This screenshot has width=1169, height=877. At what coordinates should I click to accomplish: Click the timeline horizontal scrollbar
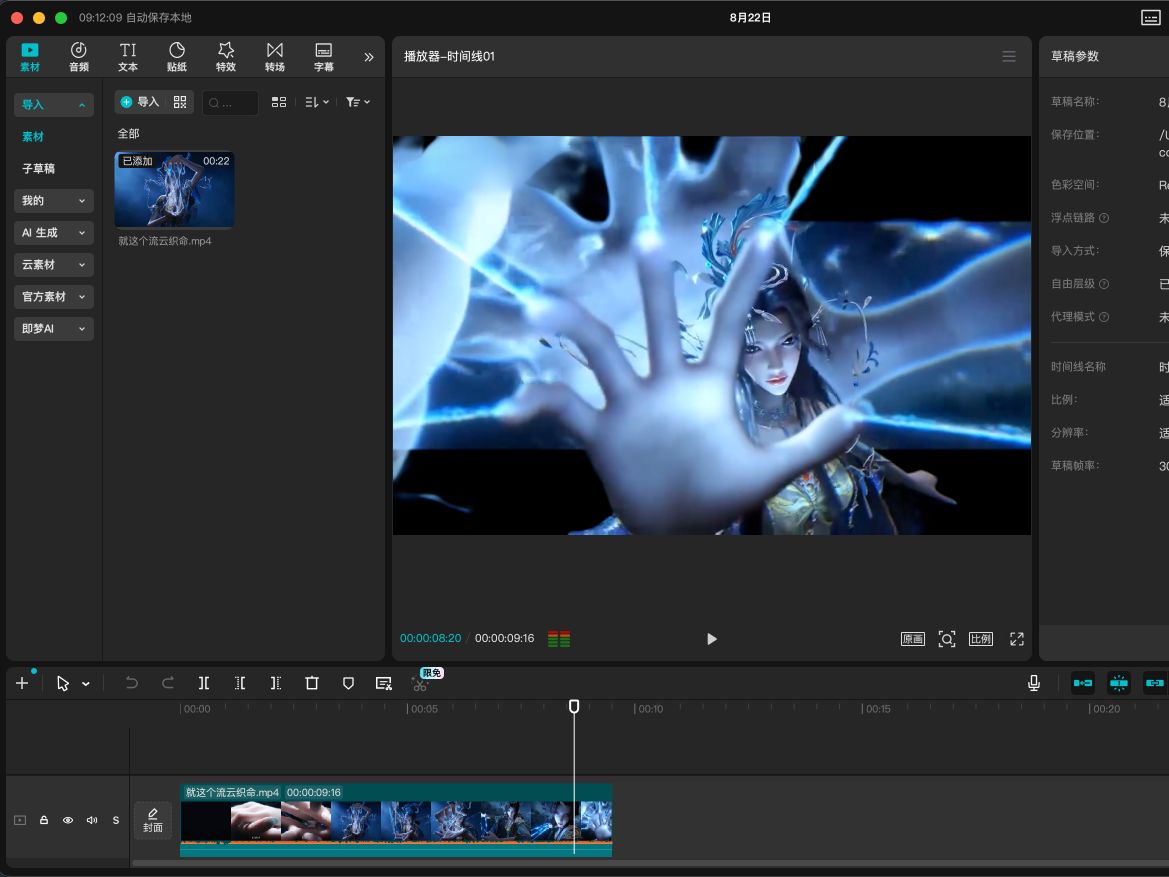649,864
